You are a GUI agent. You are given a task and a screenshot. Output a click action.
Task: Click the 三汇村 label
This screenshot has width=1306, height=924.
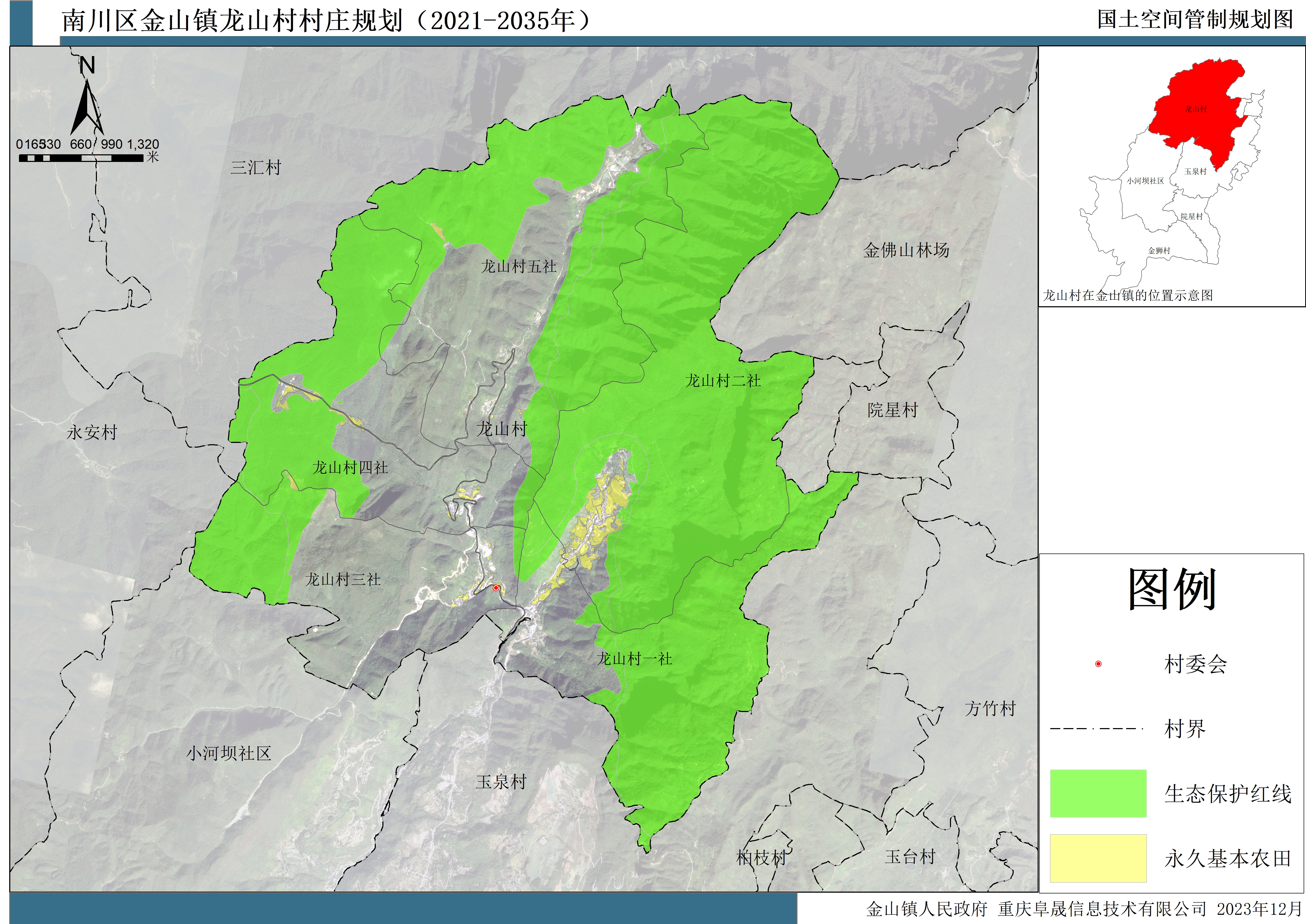255,167
